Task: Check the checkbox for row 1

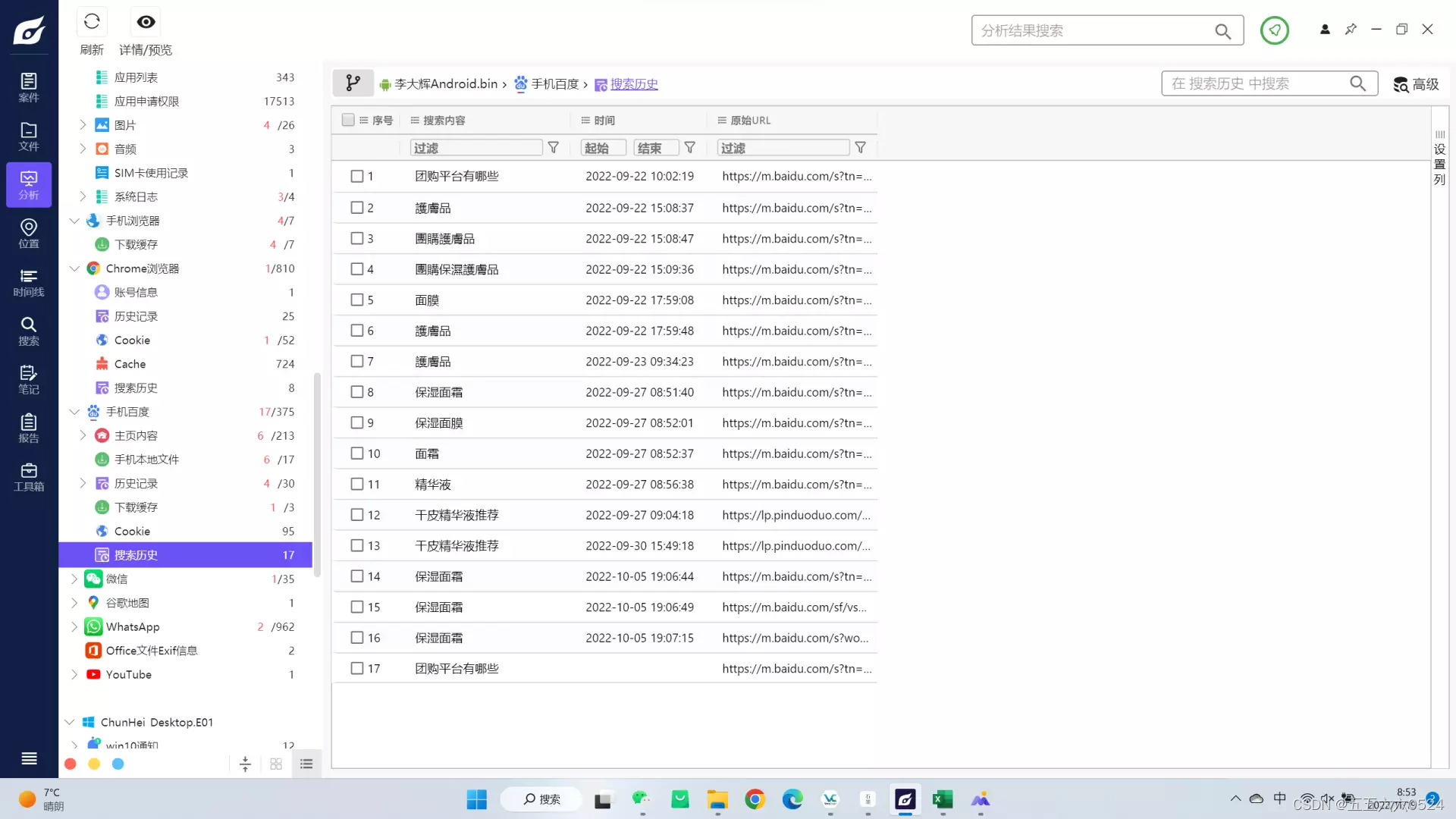Action: point(357,177)
